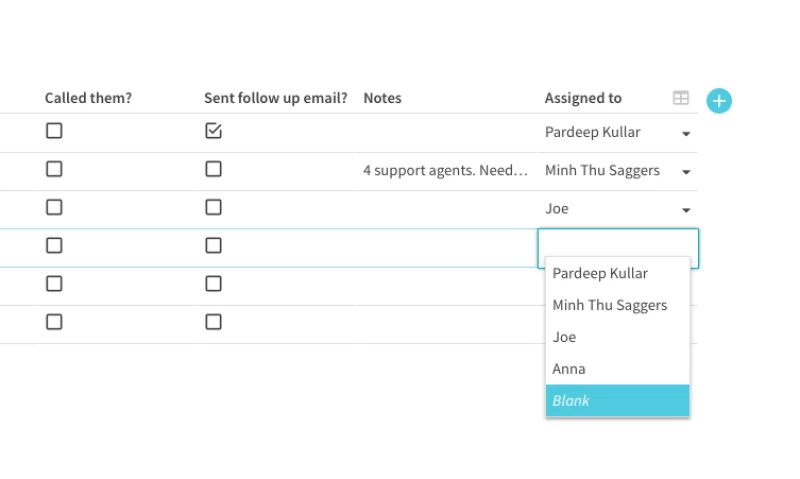Open the dropdown arrow in Minh Thu Saggers' assigned cell

(x=686, y=172)
